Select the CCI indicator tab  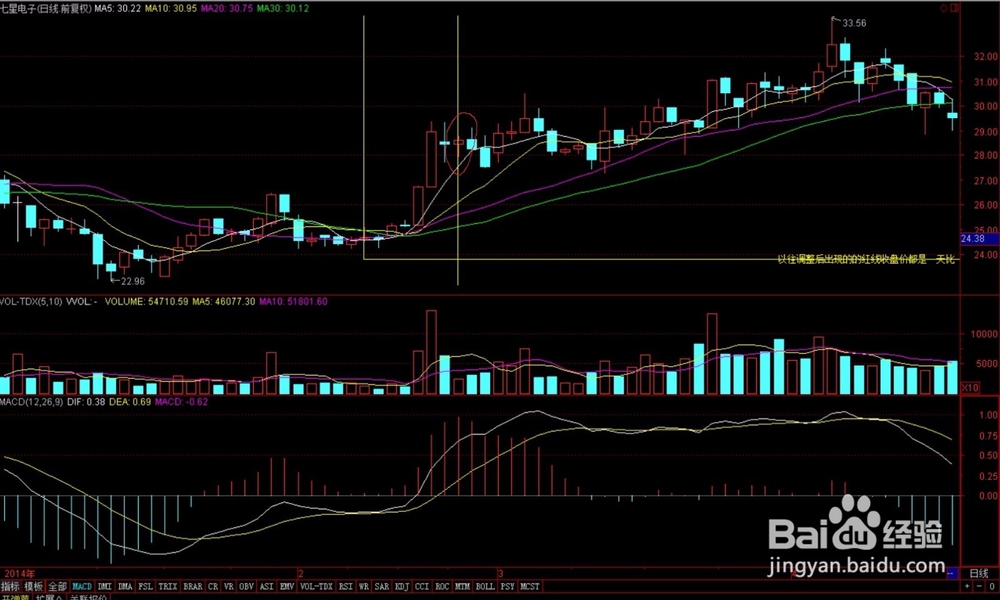pos(422,587)
